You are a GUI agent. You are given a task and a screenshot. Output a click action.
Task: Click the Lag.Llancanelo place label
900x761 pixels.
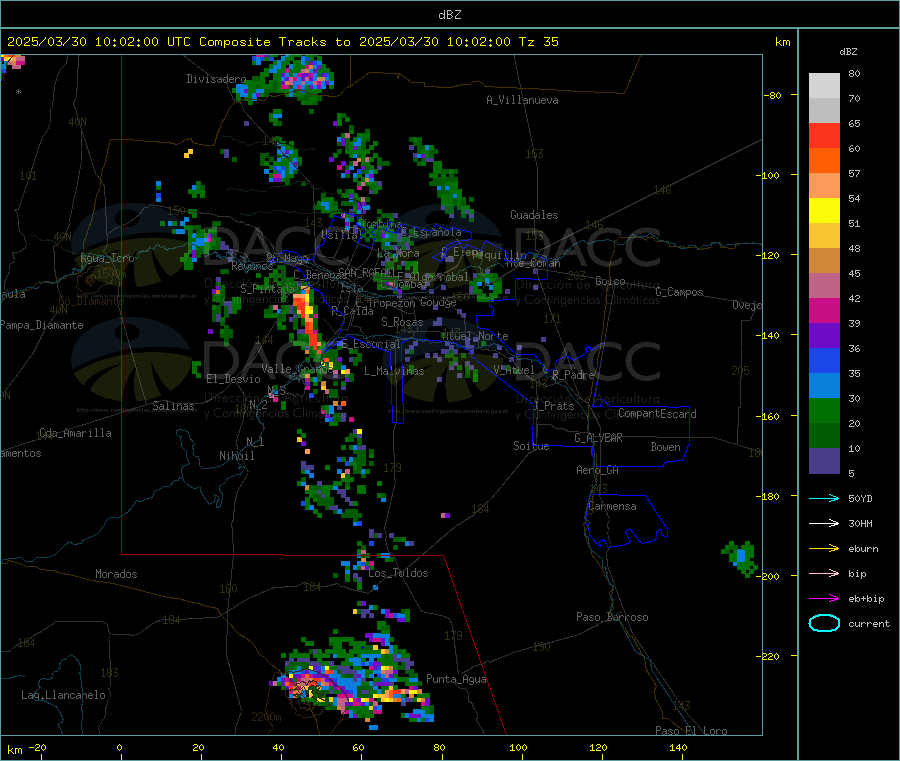click(x=63, y=696)
